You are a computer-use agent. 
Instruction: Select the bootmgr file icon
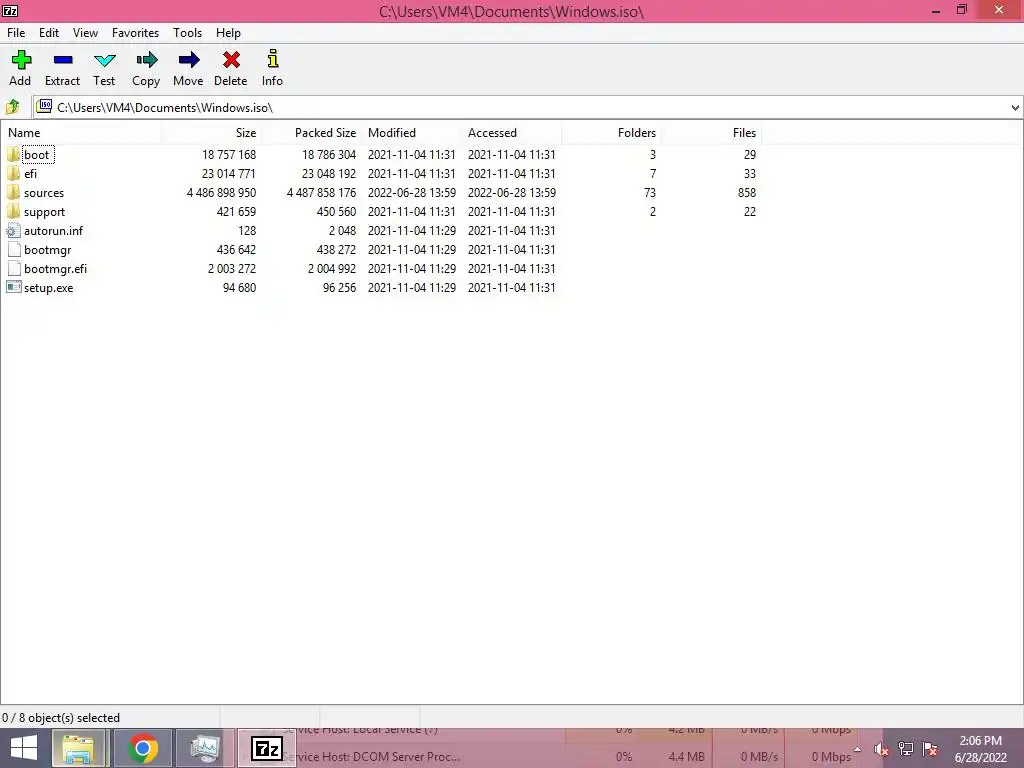coord(14,249)
